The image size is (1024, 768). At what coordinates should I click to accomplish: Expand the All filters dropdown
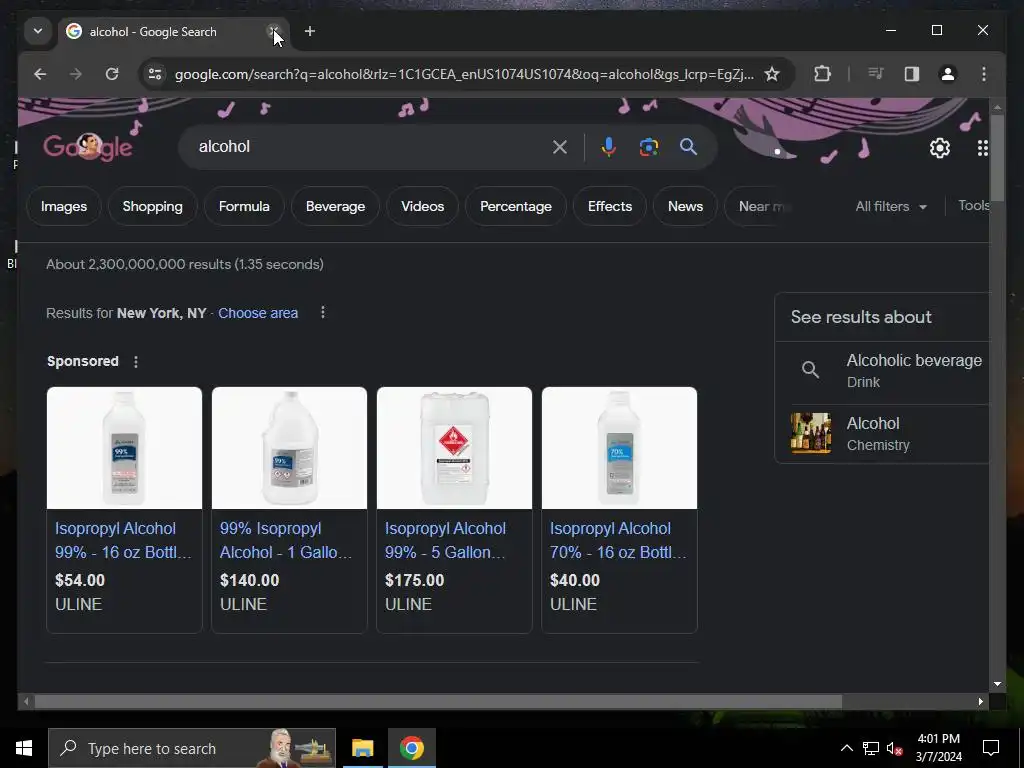tap(891, 206)
